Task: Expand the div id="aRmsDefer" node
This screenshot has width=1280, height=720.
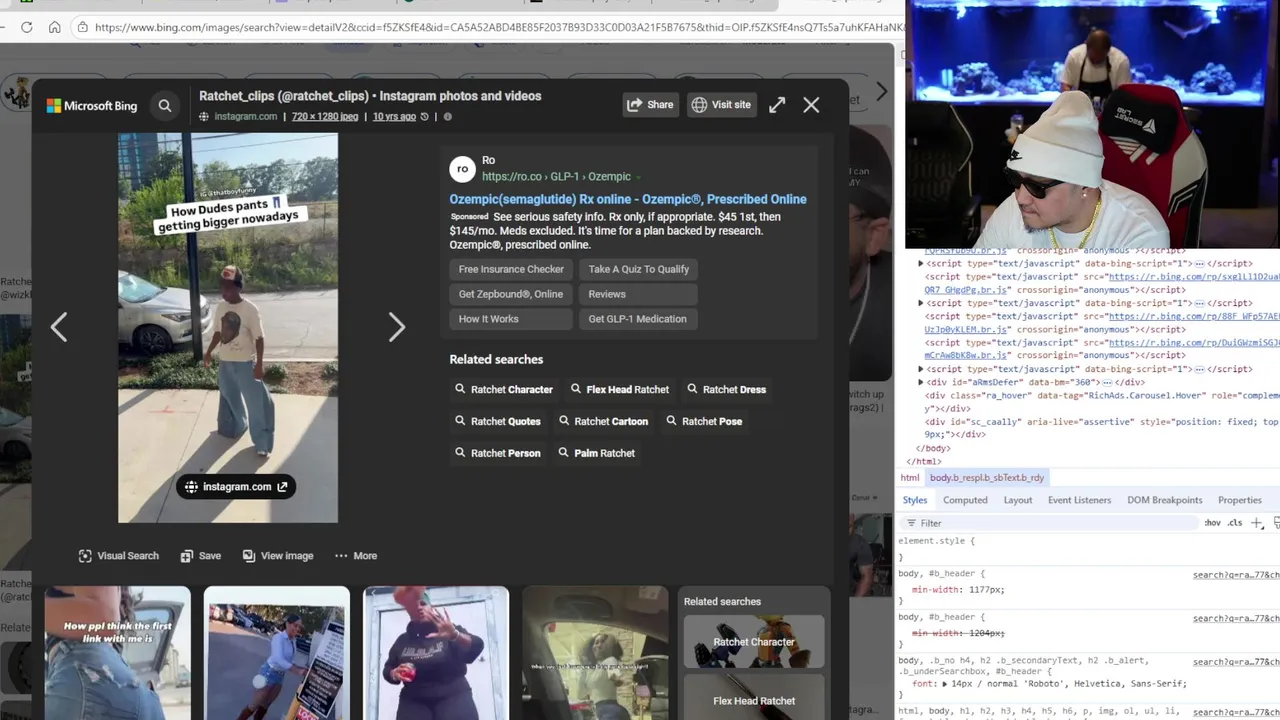Action: [920, 382]
